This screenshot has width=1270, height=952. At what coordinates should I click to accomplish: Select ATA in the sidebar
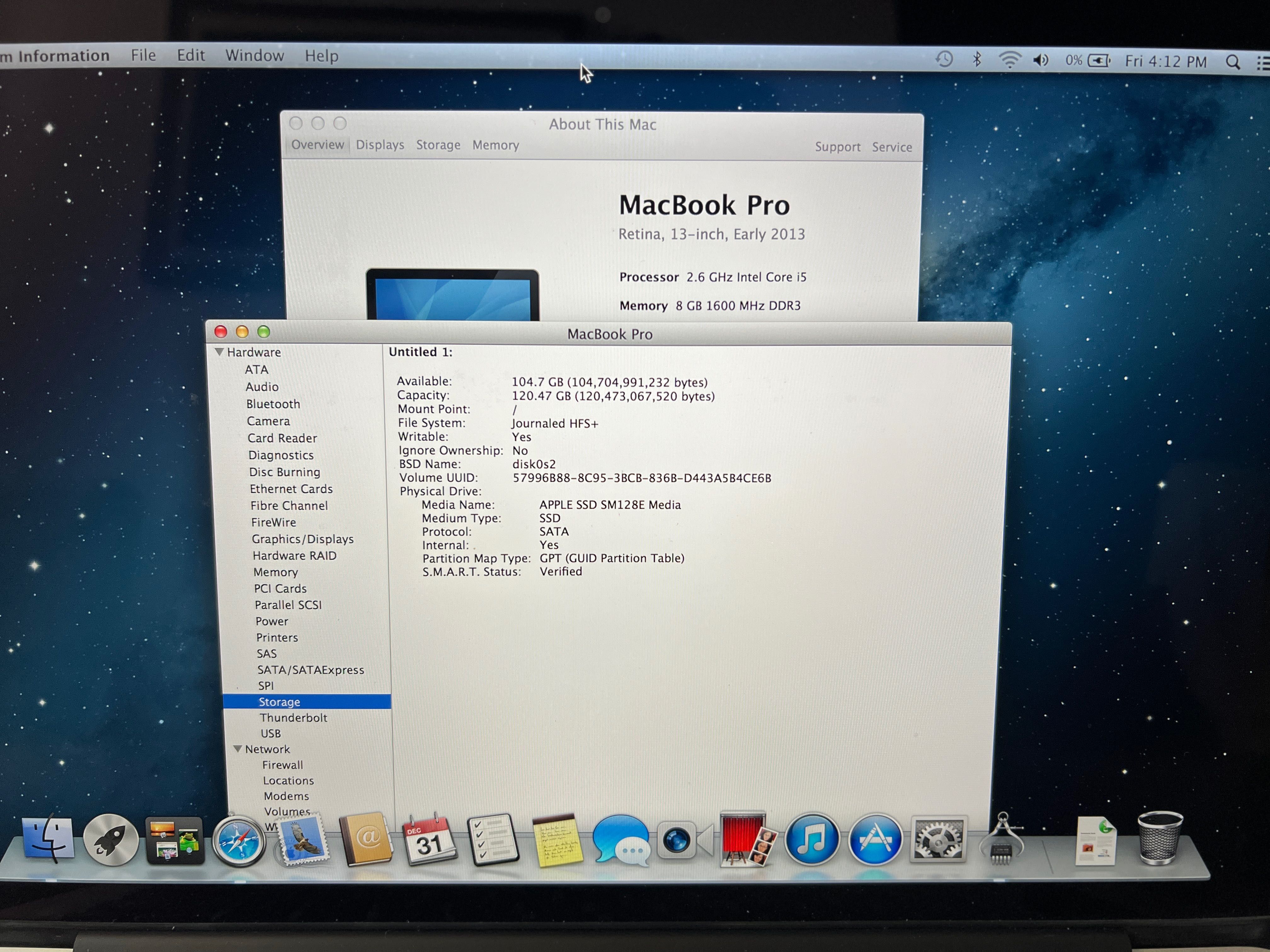coord(257,370)
